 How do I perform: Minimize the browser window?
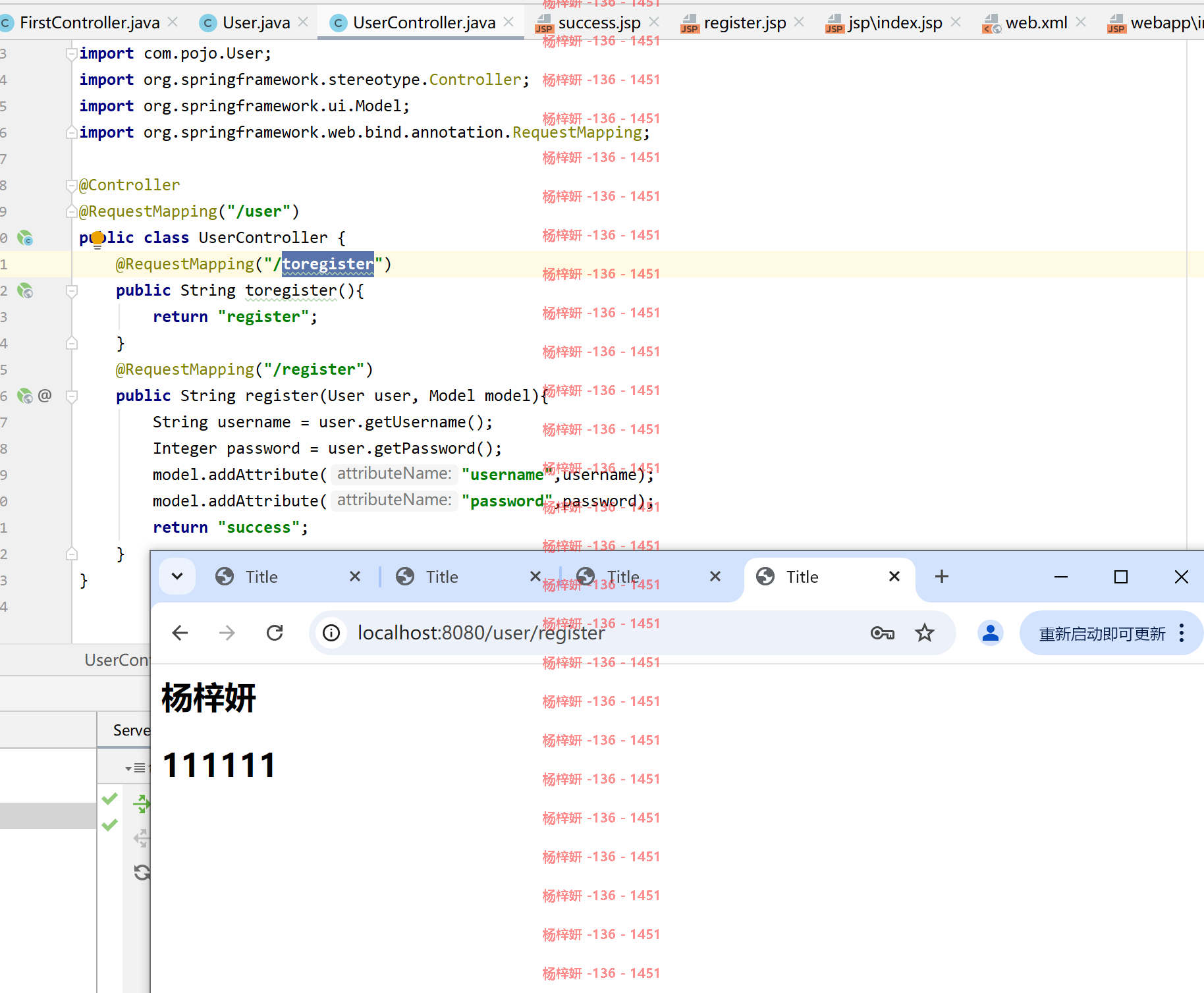point(1061,577)
